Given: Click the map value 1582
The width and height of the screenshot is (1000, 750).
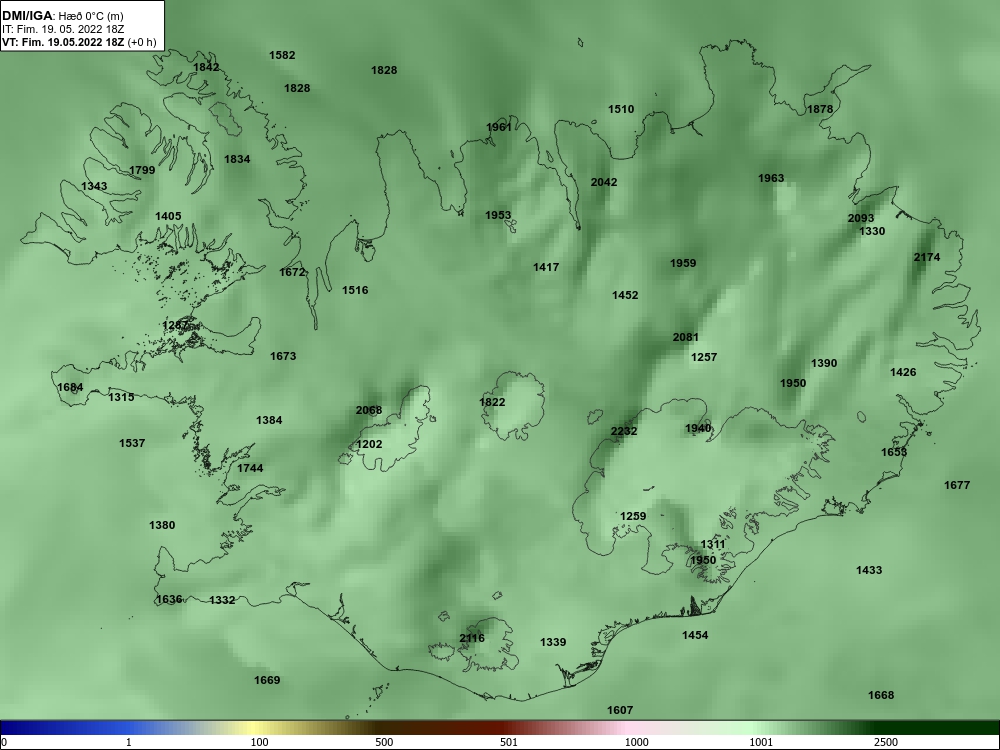Looking at the screenshot, I should [282, 55].
